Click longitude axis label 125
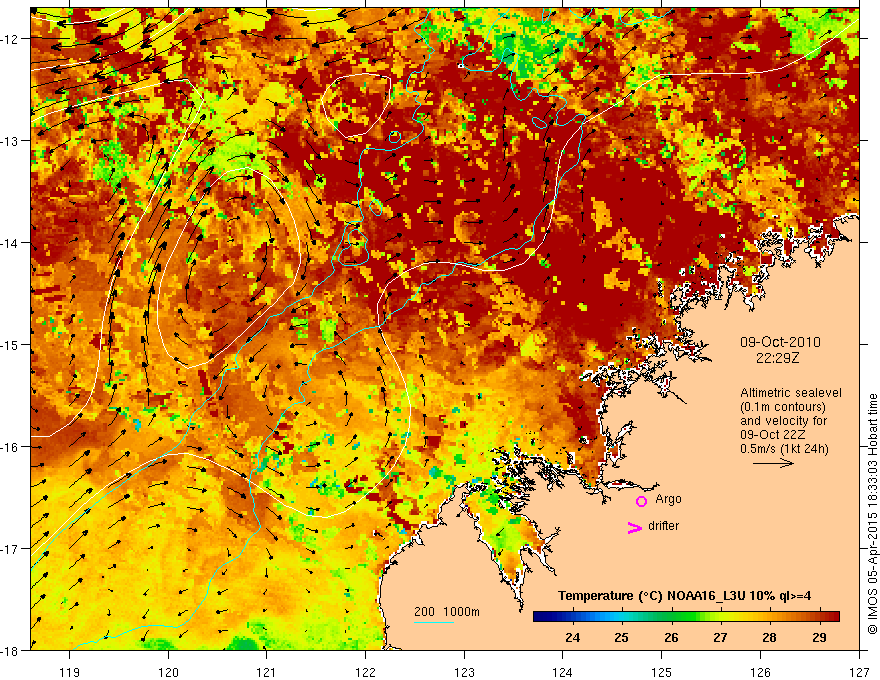Viewport: 880px width, 680px height. point(662,672)
